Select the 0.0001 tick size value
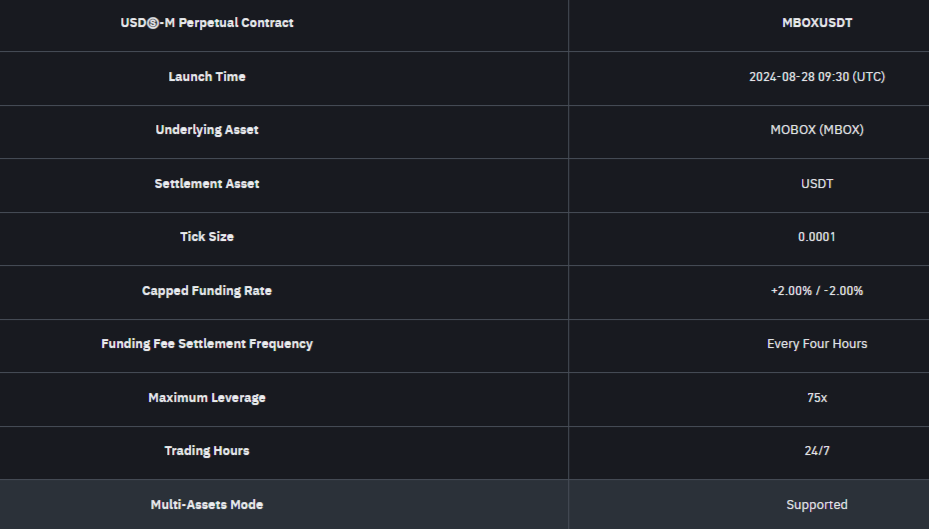This screenshot has width=929, height=529. point(817,237)
